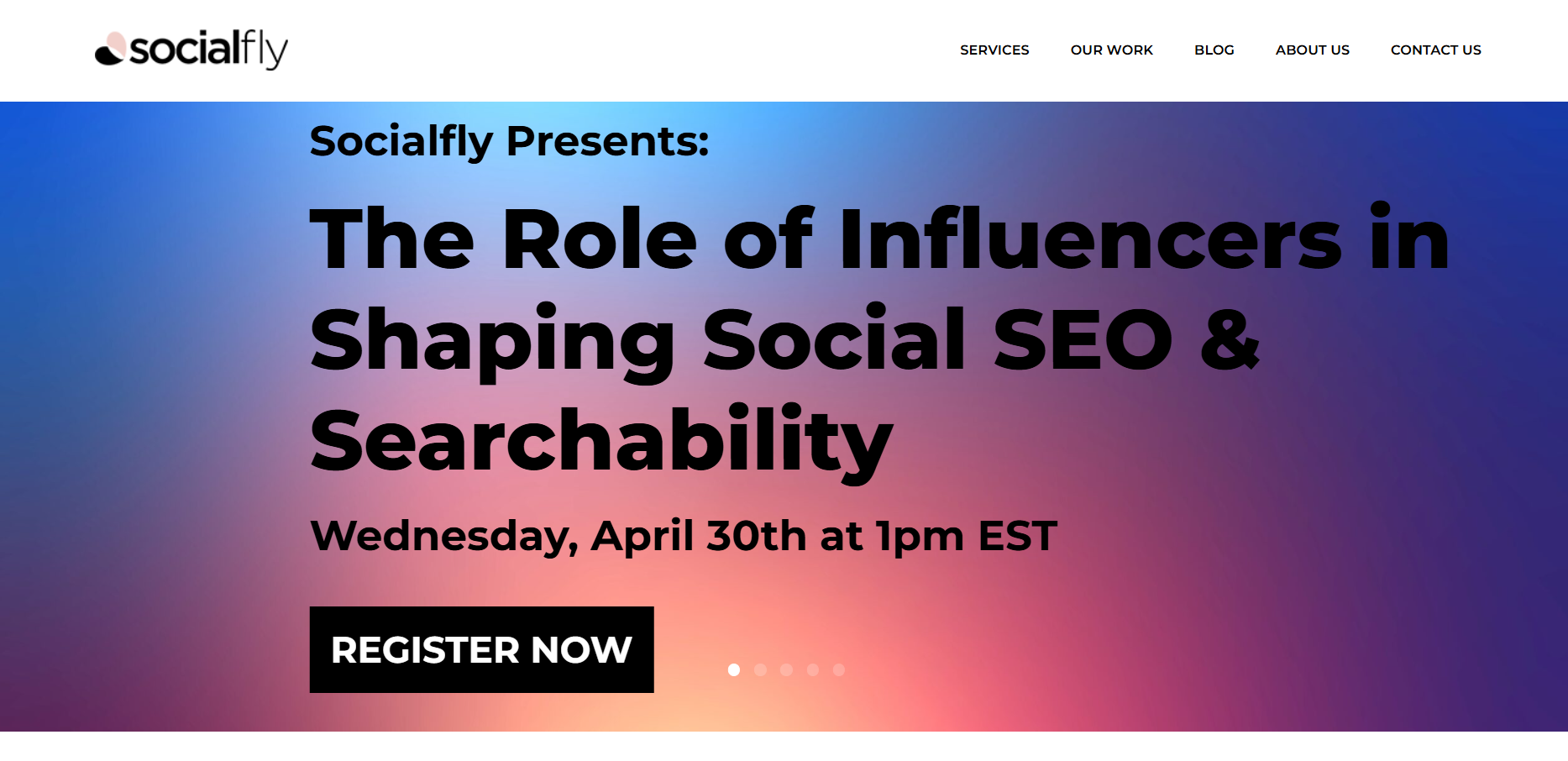Jump to the third carousel slide dot
Viewport: 1568px width, 761px height.
pyautogui.click(x=786, y=669)
